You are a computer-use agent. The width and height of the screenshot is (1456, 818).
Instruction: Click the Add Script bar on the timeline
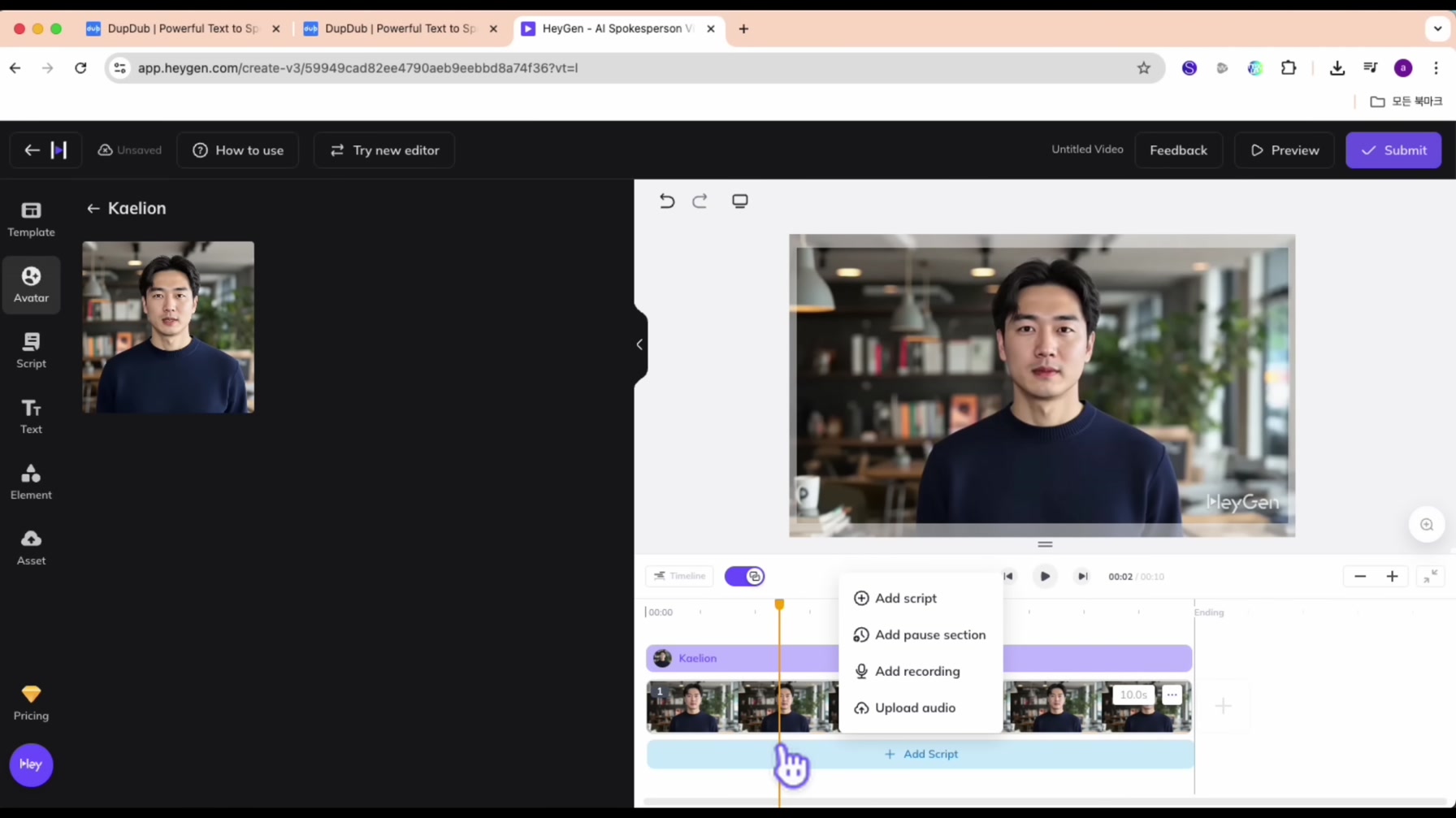[921, 755]
